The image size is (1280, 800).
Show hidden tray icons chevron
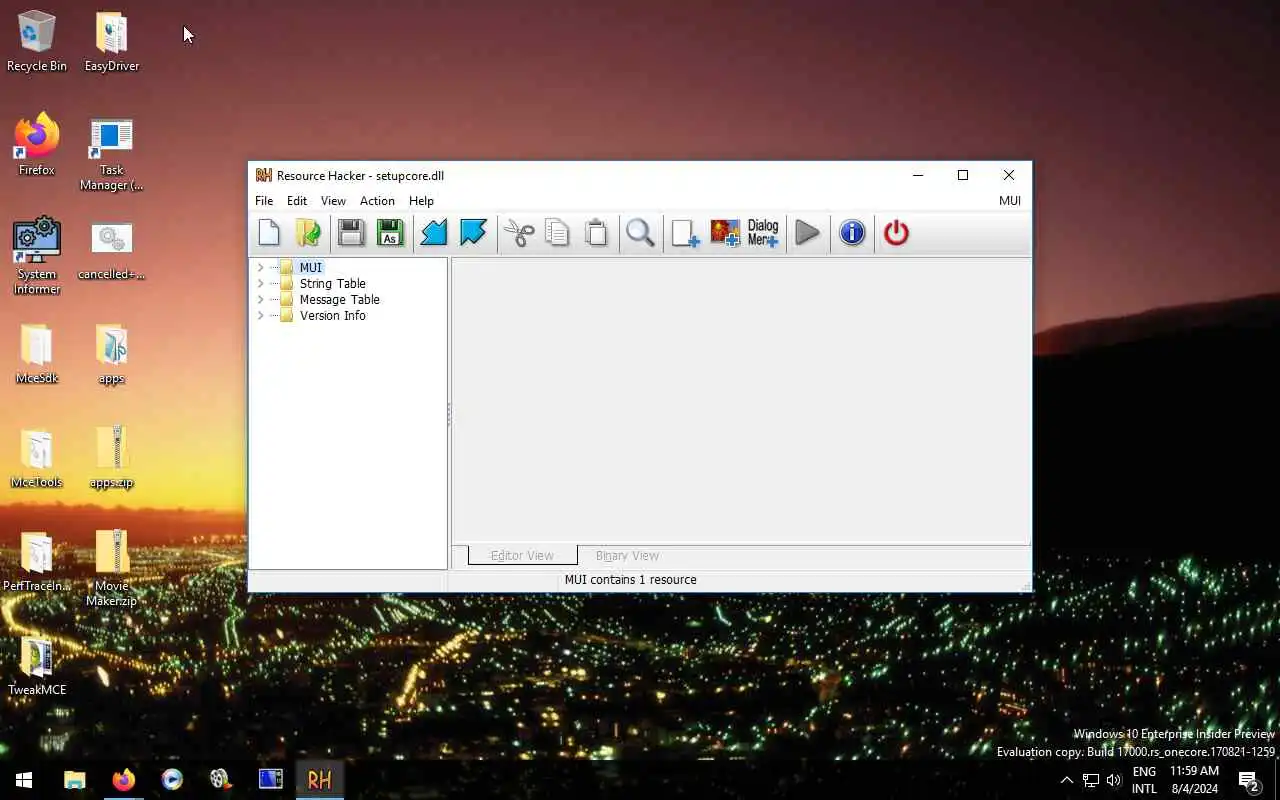click(x=1066, y=780)
